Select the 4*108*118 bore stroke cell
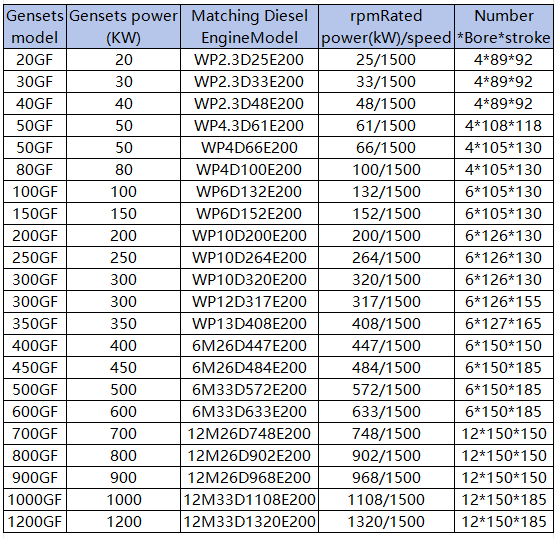Screen dimensions: 559x538 pyautogui.click(x=504, y=125)
